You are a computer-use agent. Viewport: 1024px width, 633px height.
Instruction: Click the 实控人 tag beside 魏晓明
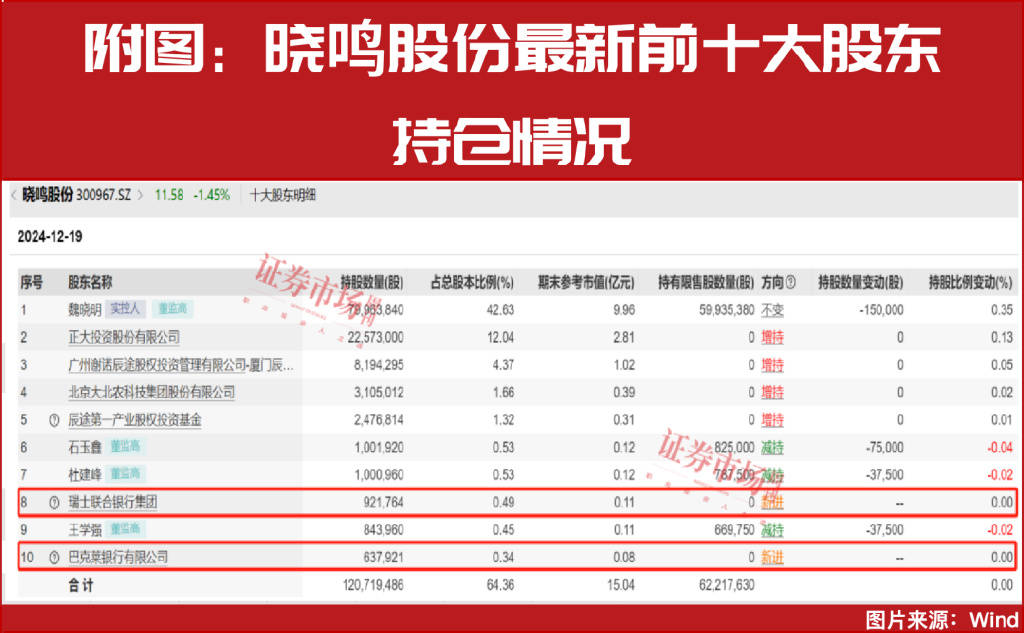tap(125, 309)
